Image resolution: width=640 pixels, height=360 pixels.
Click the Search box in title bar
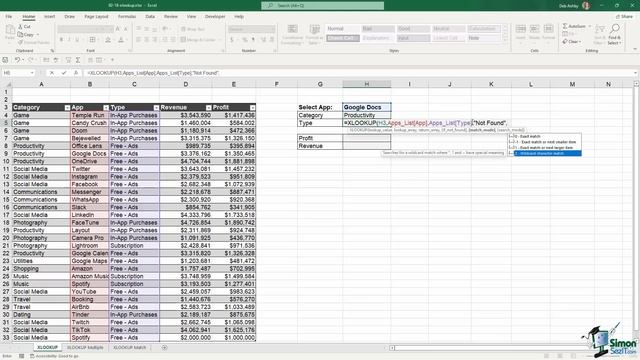pos(322,6)
